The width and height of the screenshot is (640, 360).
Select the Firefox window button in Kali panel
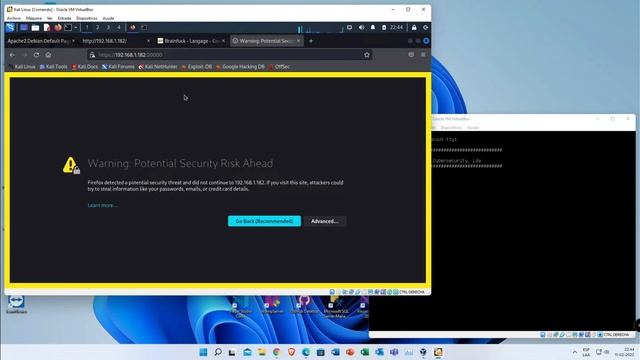pyautogui.click(x=133, y=27)
